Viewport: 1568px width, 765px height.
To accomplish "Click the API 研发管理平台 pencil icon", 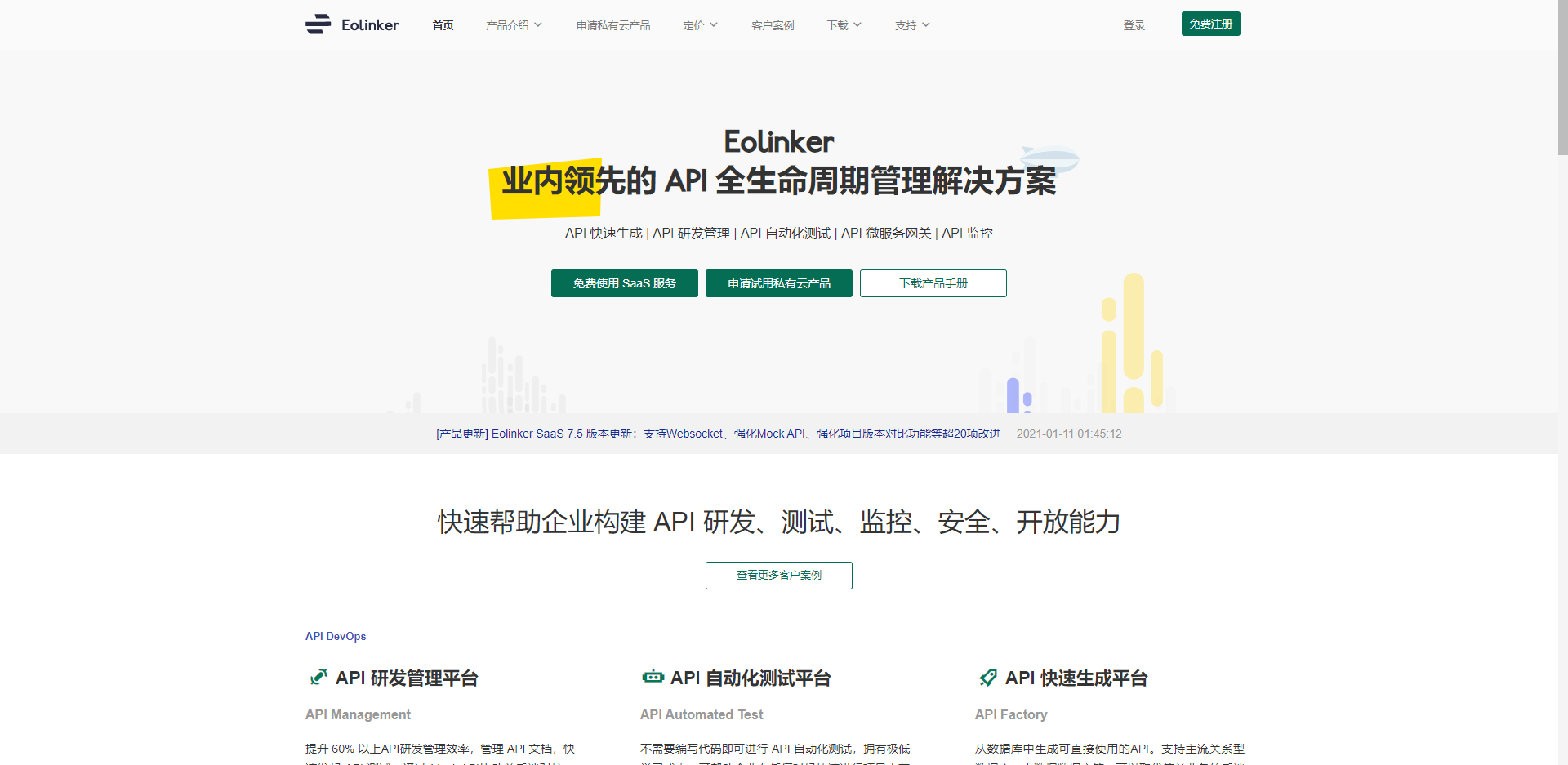I will [318, 678].
